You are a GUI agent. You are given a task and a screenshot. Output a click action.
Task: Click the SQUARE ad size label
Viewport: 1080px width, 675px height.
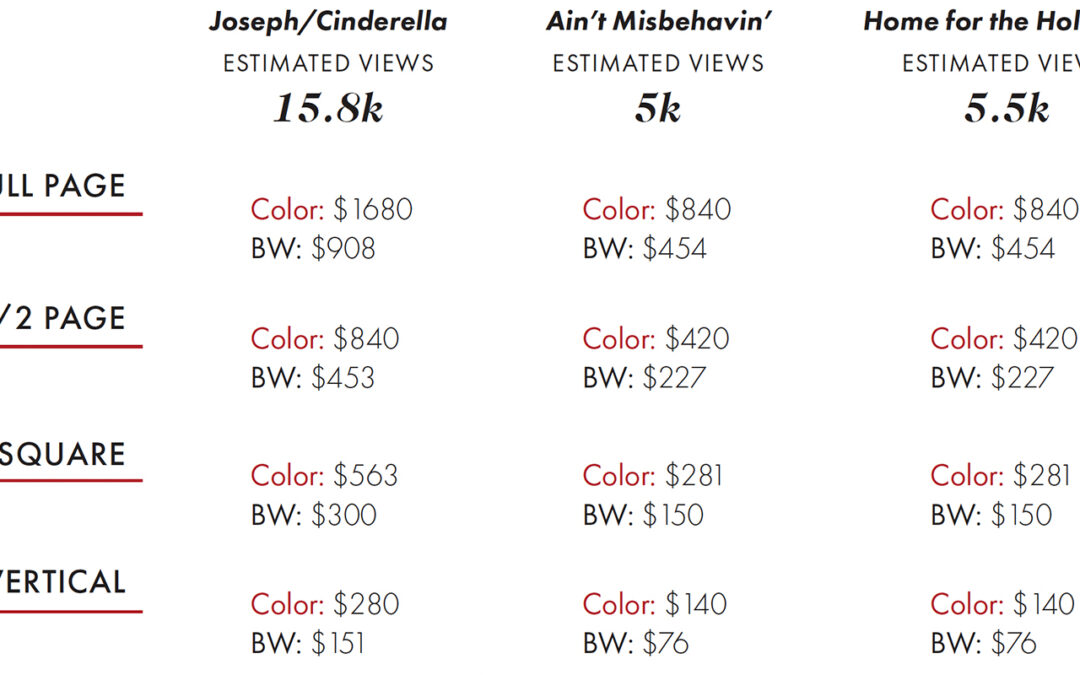pos(63,454)
